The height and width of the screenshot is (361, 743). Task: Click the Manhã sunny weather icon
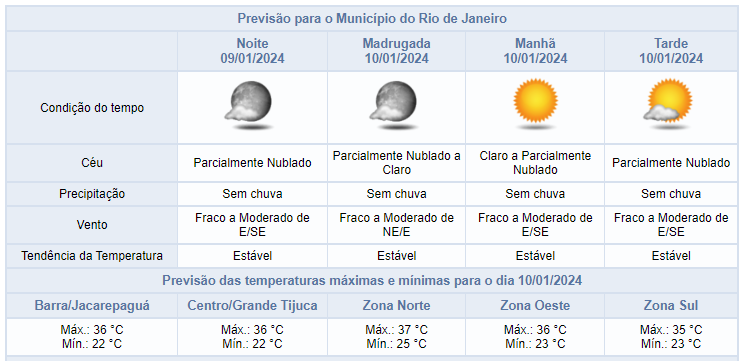click(x=535, y=104)
